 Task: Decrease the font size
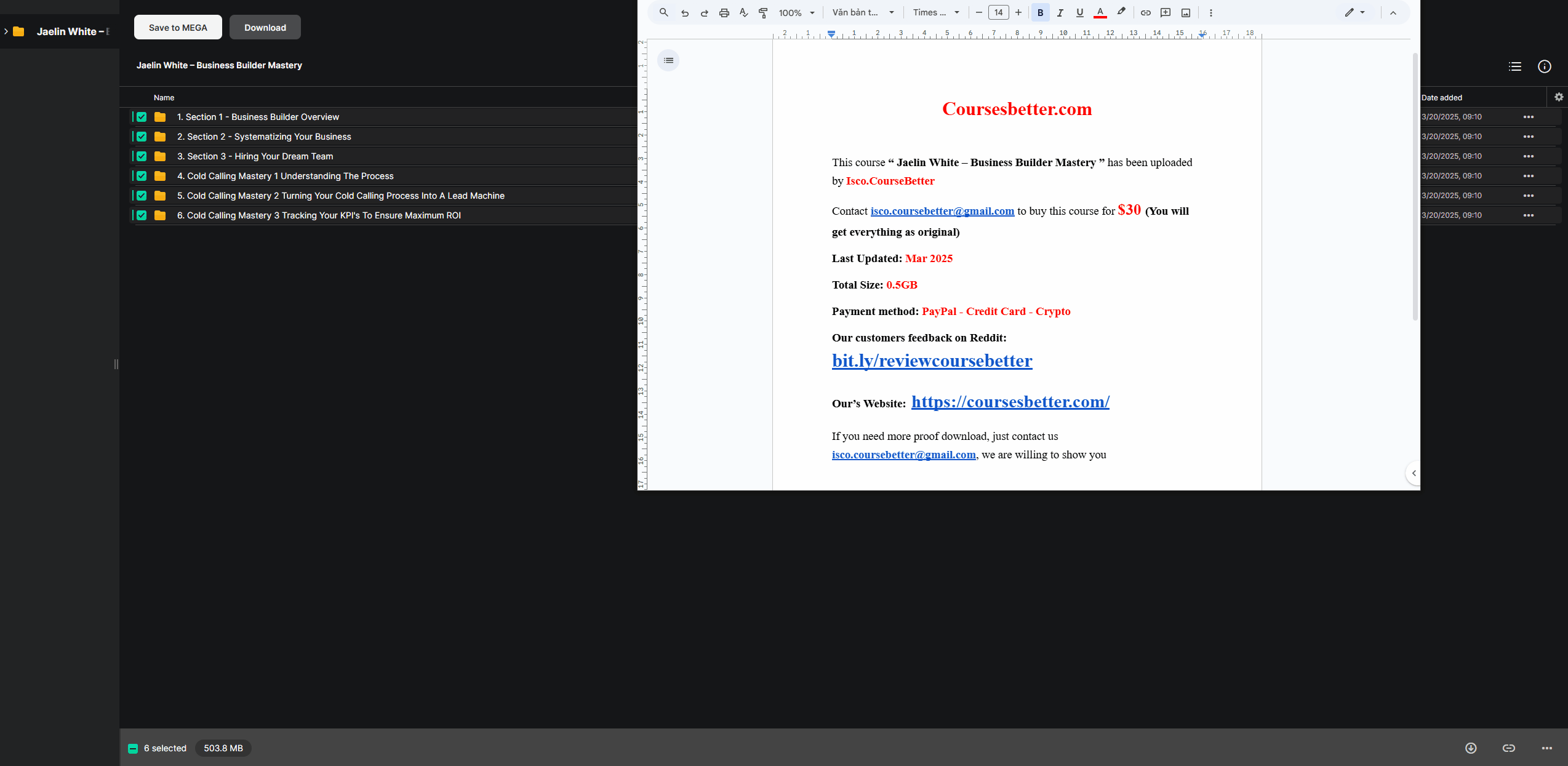click(978, 12)
